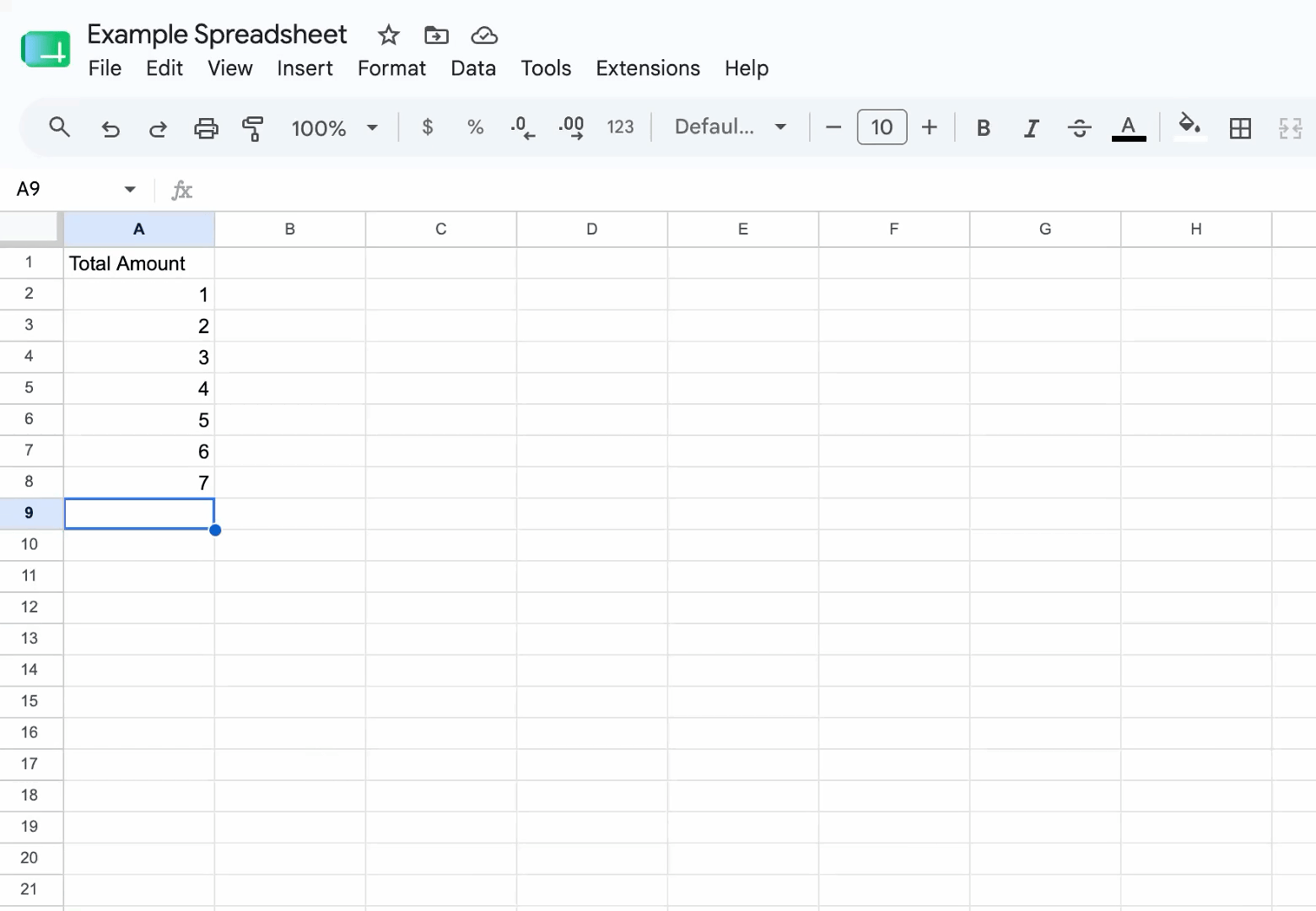Open the text color picker
Image resolution: width=1316 pixels, height=911 pixels.
coord(1129,128)
